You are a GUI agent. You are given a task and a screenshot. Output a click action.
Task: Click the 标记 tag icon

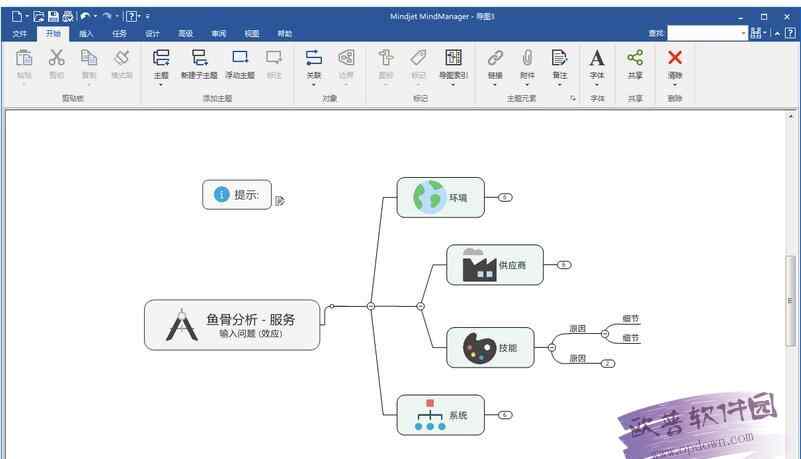click(418, 58)
